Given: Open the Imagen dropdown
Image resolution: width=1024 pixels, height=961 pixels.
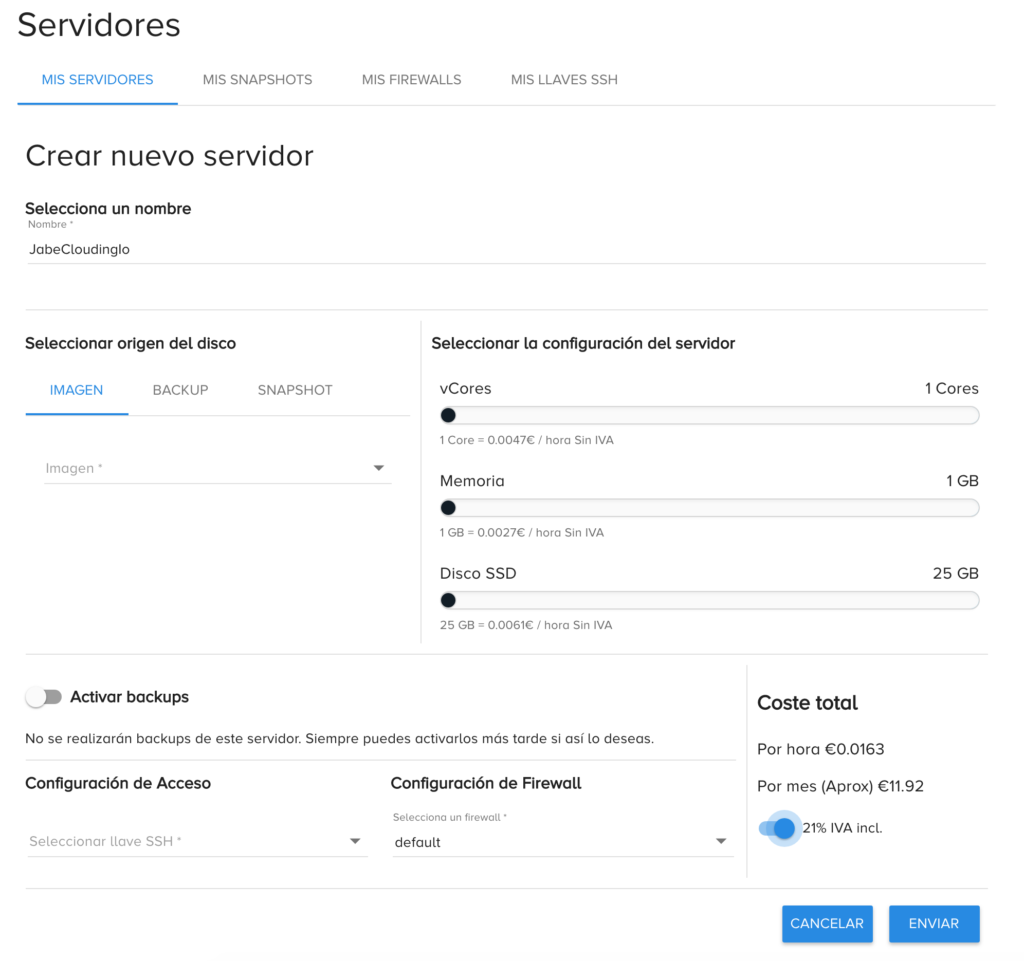Looking at the screenshot, I should click(218, 468).
